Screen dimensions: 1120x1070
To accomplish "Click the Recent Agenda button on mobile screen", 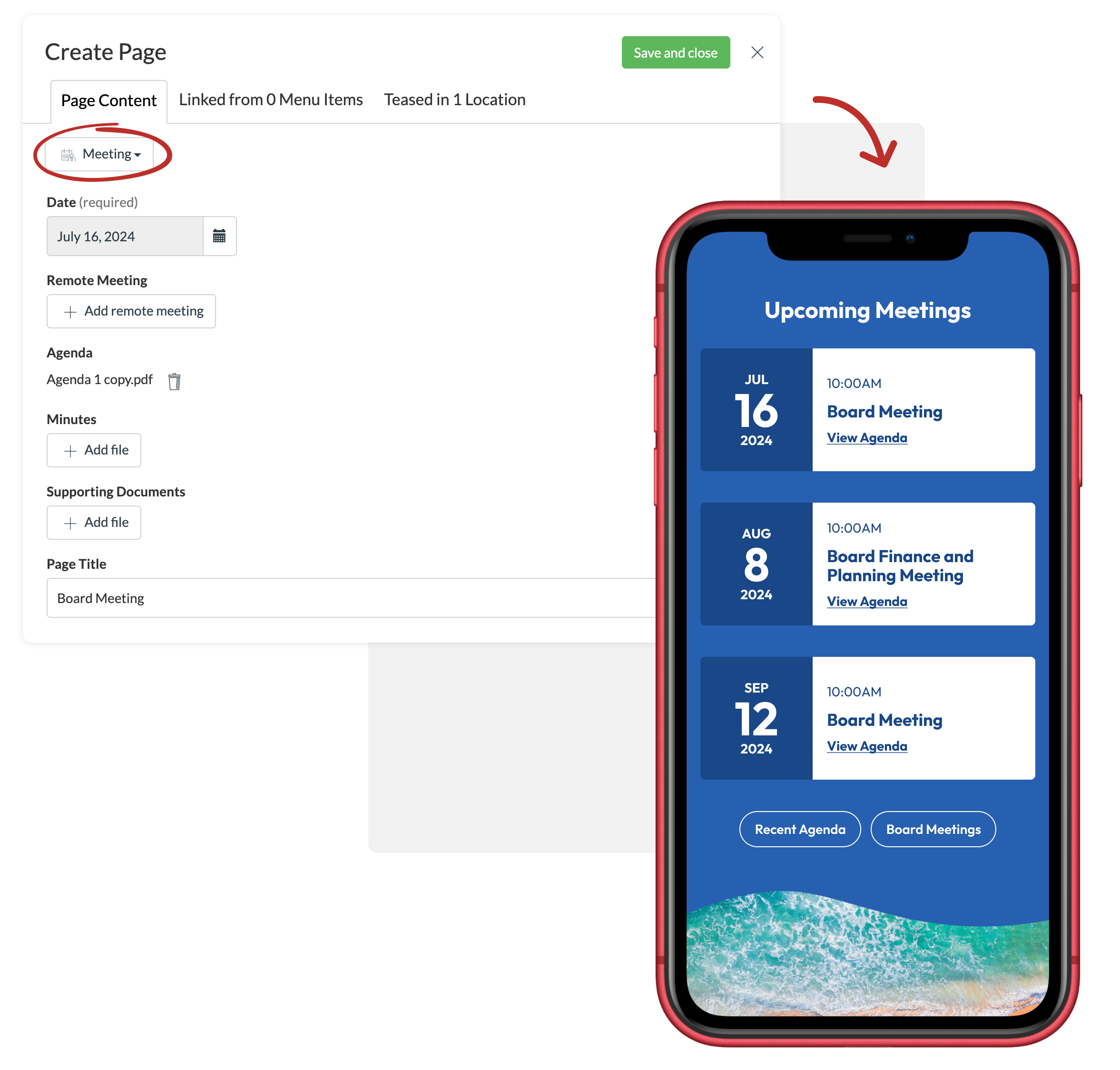I will 800,829.
